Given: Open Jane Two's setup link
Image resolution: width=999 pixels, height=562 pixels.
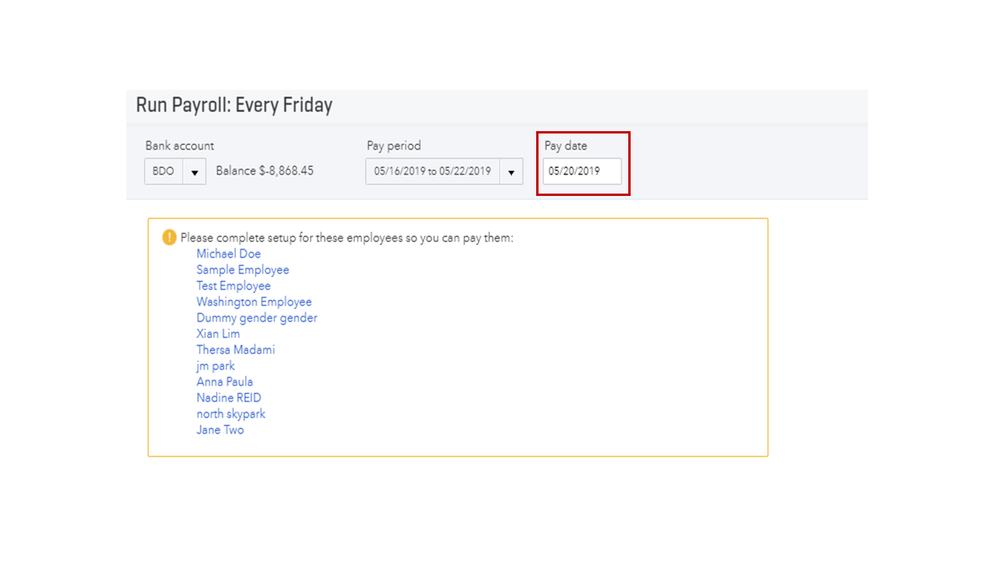Looking at the screenshot, I should [220, 430].
